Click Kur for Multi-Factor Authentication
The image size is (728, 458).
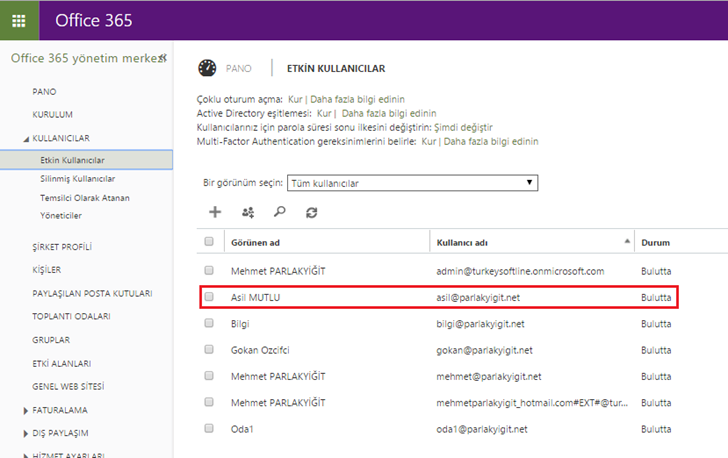(429, 142)
